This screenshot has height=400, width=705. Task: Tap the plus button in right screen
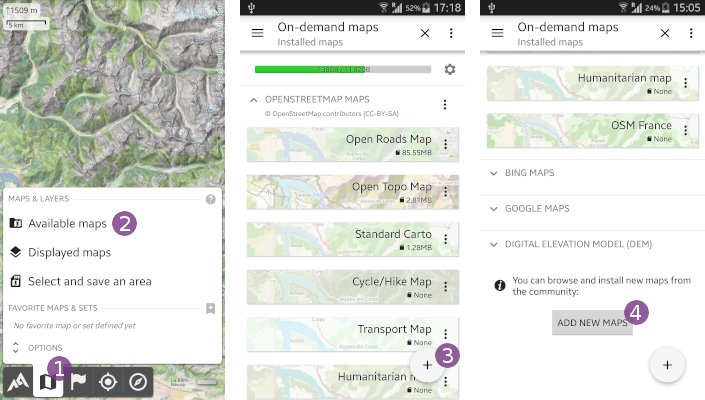coord(667,365)
